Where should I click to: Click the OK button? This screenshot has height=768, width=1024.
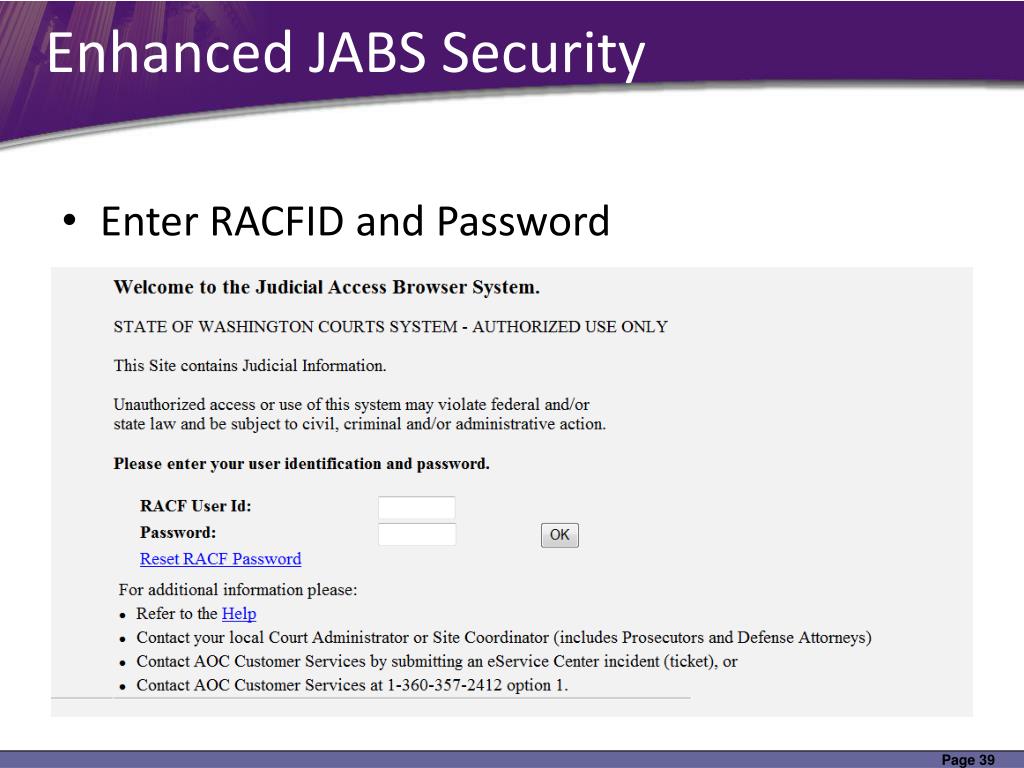(560, 535)
